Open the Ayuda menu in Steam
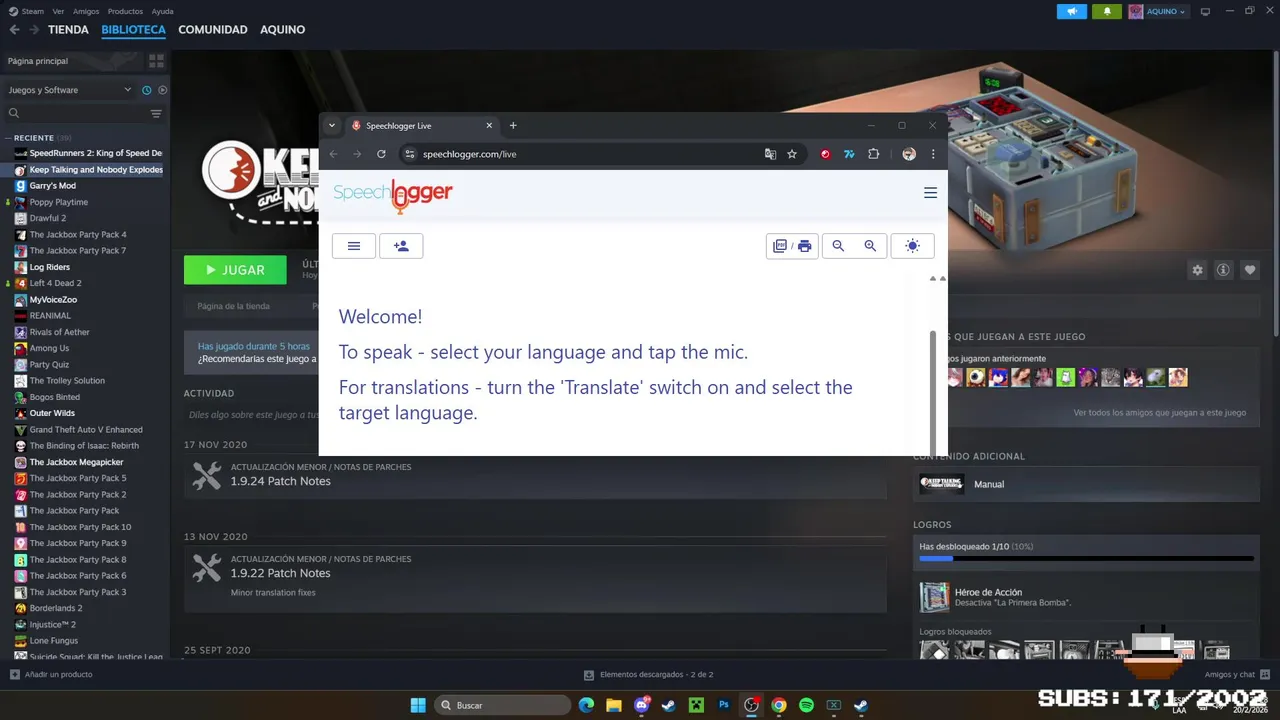The width and height of the screenshot is (1280, 720). coord(162,11)
